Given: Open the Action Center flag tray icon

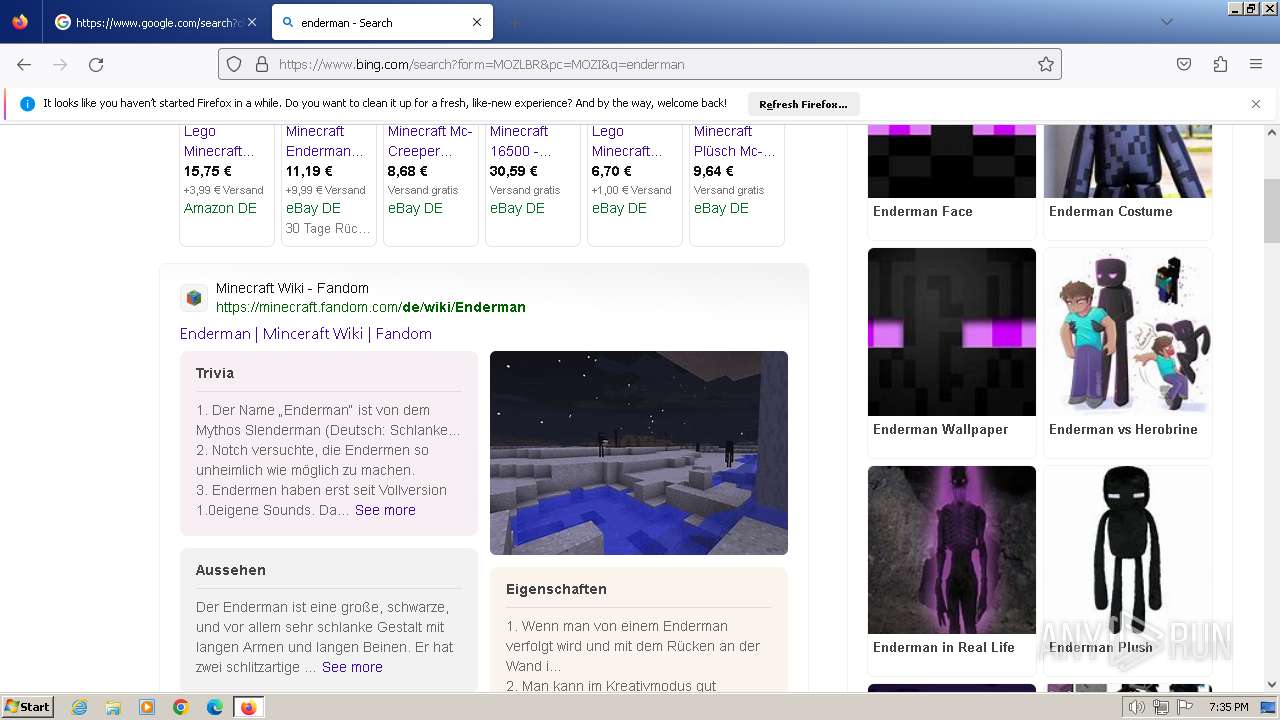Looking at the screenshot, I should coord(1185,707).
